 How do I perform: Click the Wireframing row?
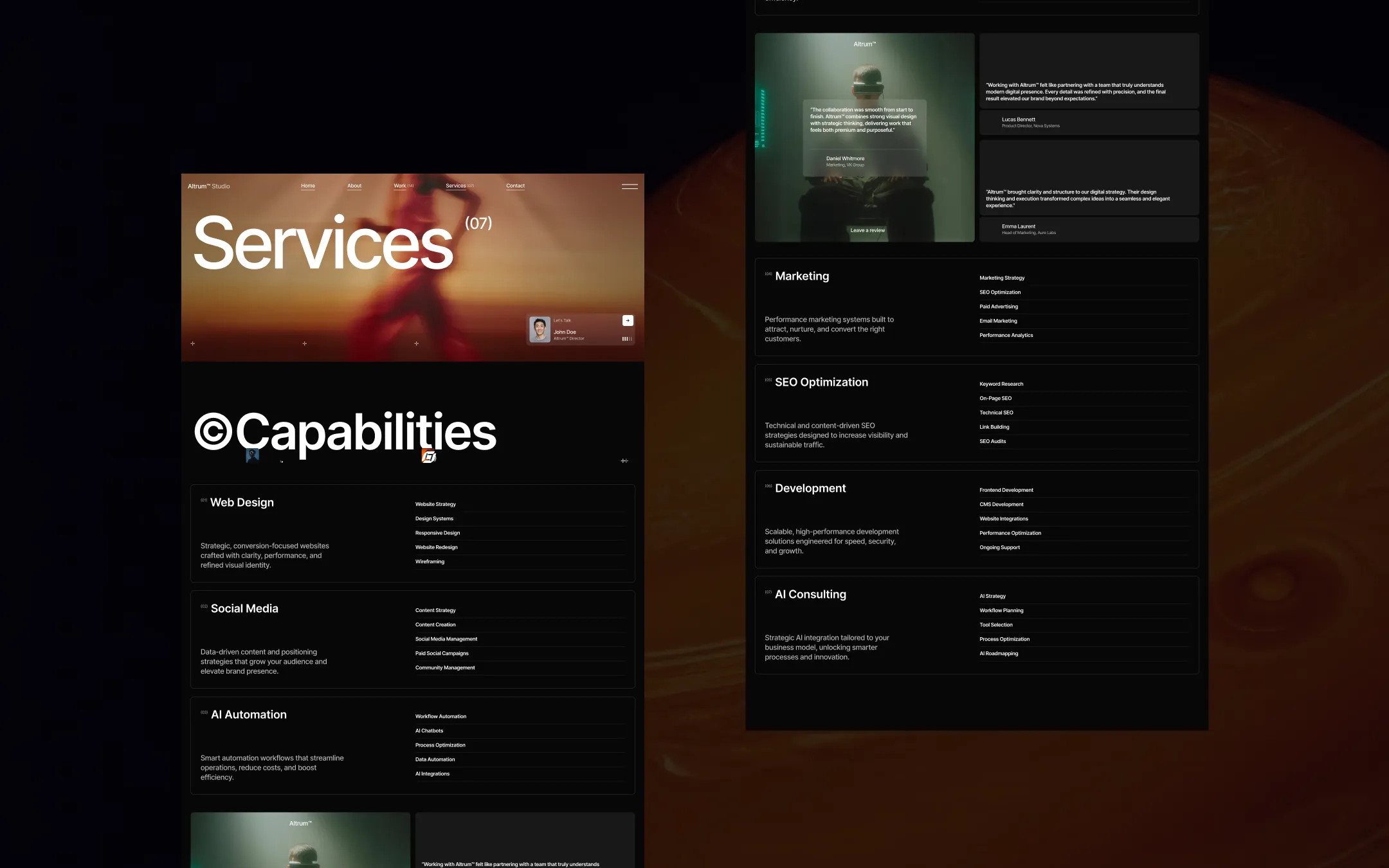[520, 562]
